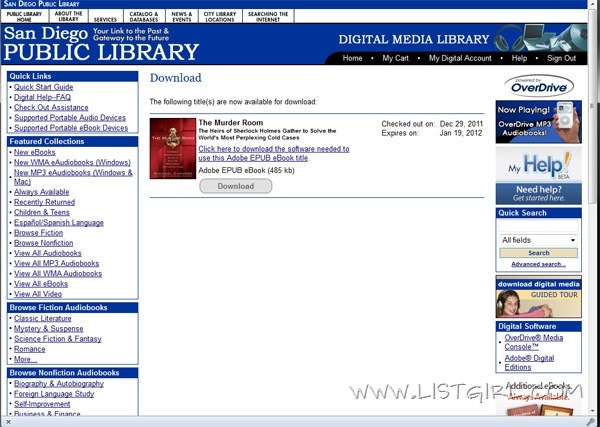This screenshot has width=600, height=427.
Task: Open the Children & Teens link
Action: click(42, 212)
